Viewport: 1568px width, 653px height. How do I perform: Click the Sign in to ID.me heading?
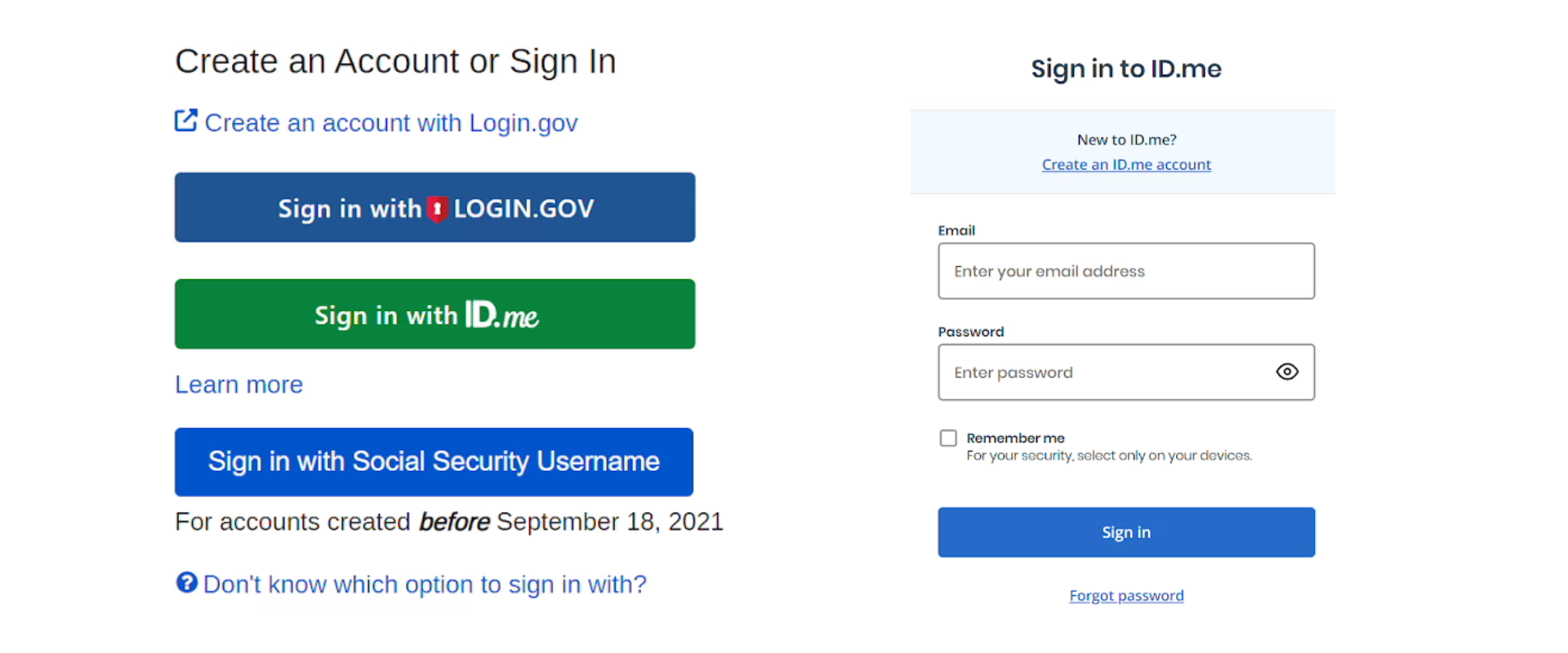point(1126,69)
